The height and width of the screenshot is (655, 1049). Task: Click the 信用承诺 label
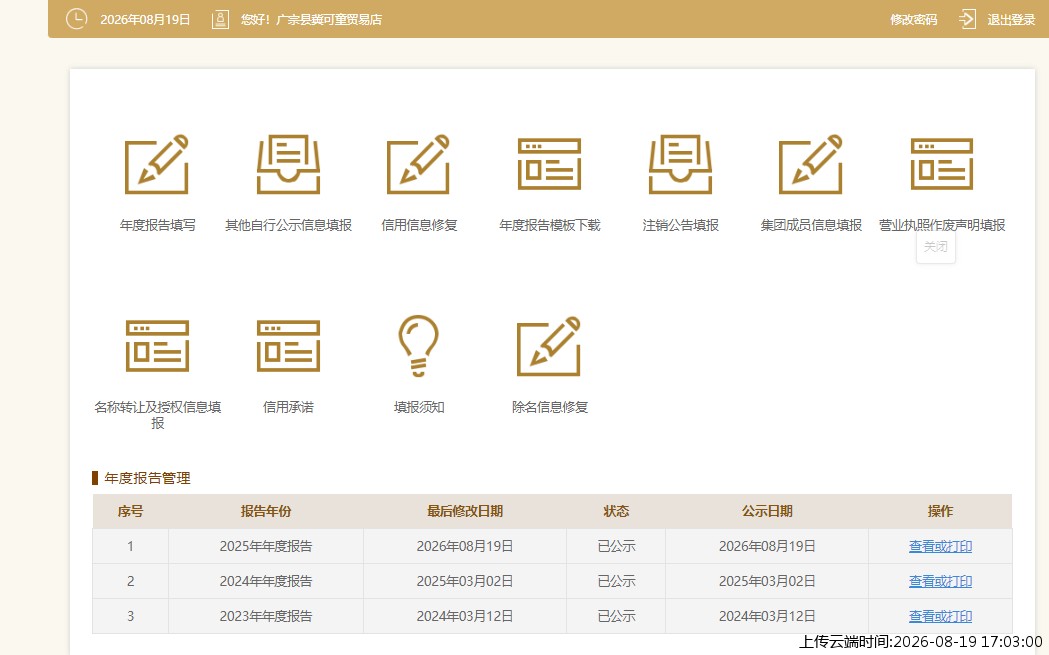pyautogui.click(x=288, y=407)
